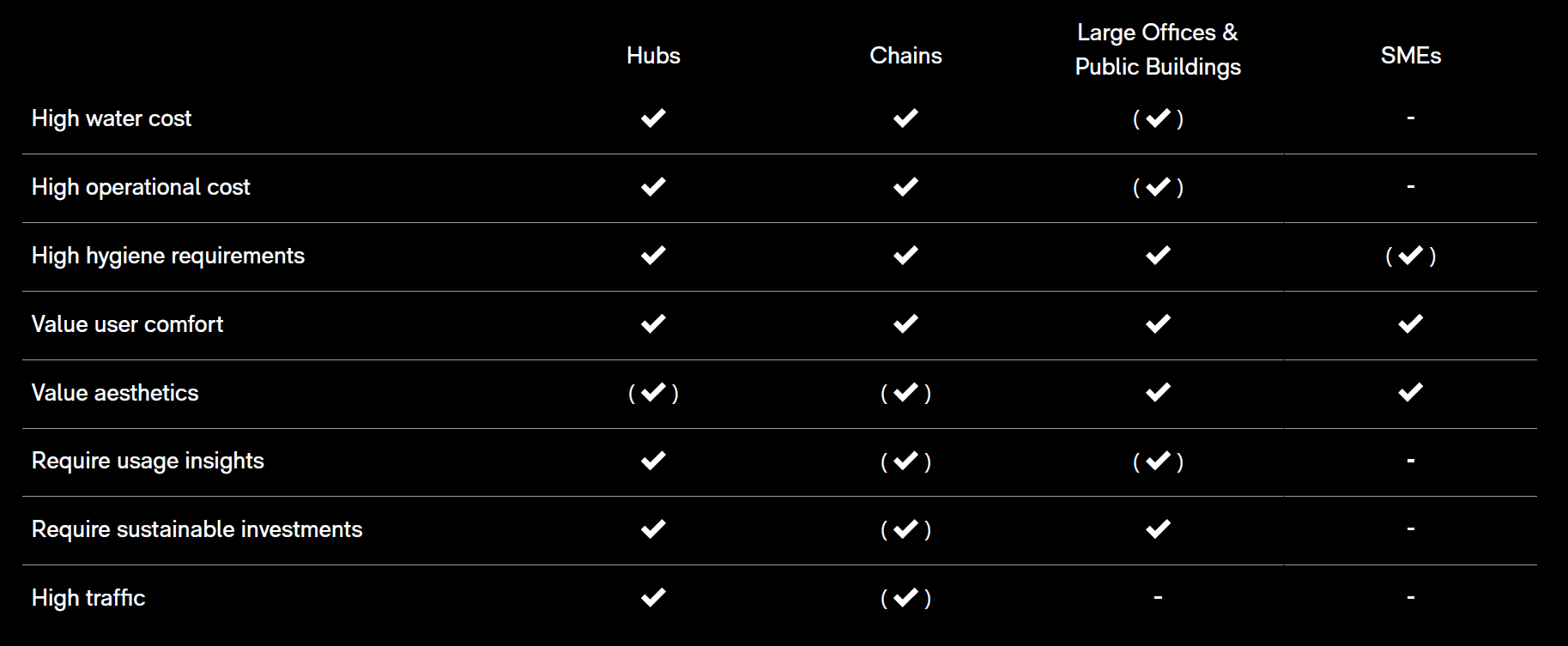Select SMEs checkmark for Value user comfort
This screenshot has height=646, width=1568.
coord(1410,324)
